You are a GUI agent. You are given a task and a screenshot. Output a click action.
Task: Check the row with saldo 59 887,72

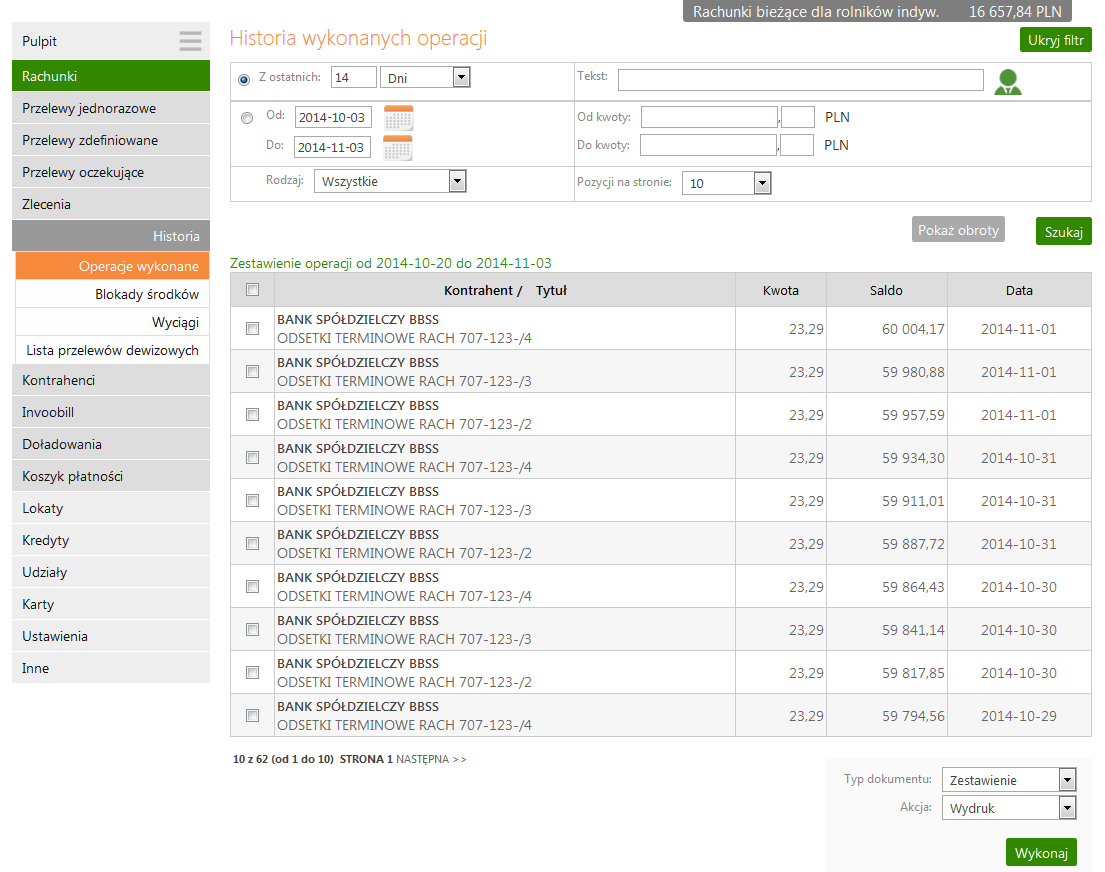(x=252, y=544)
